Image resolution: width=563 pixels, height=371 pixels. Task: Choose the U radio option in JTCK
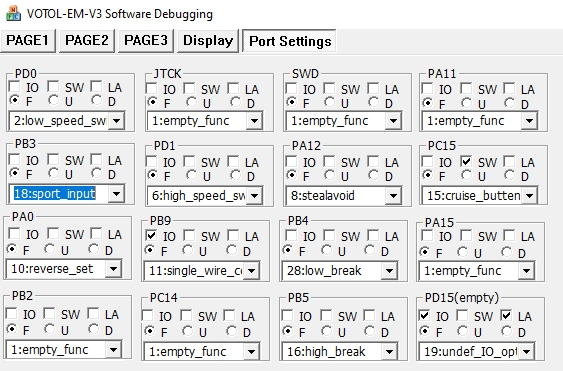[x=191, y=102]
